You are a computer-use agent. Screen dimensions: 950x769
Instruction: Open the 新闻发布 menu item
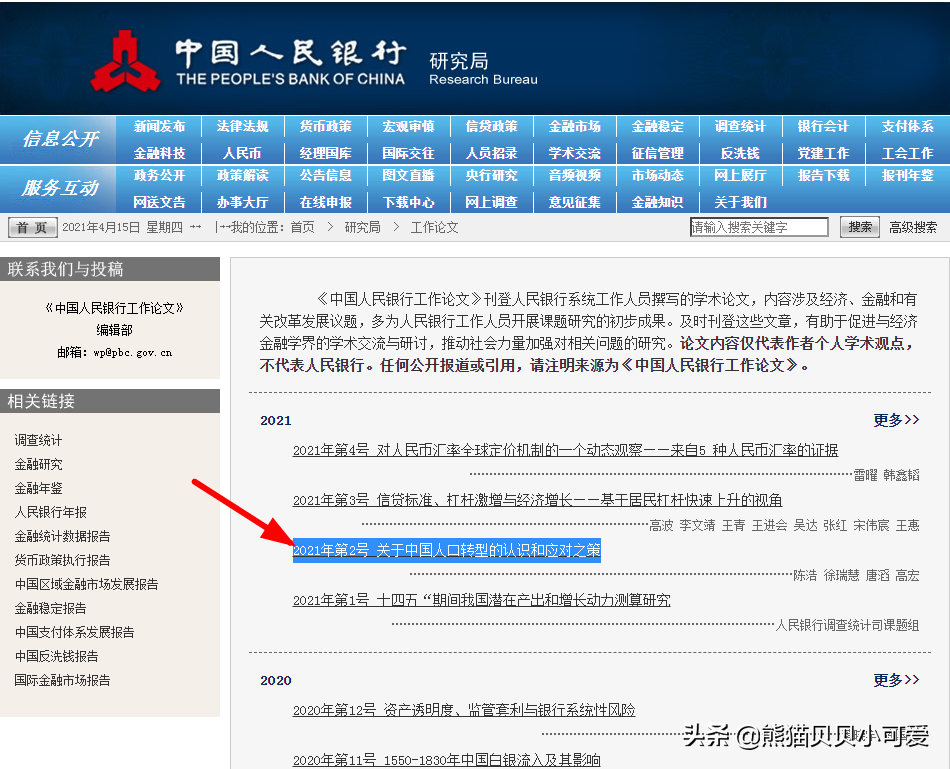[x=159, y=127]
